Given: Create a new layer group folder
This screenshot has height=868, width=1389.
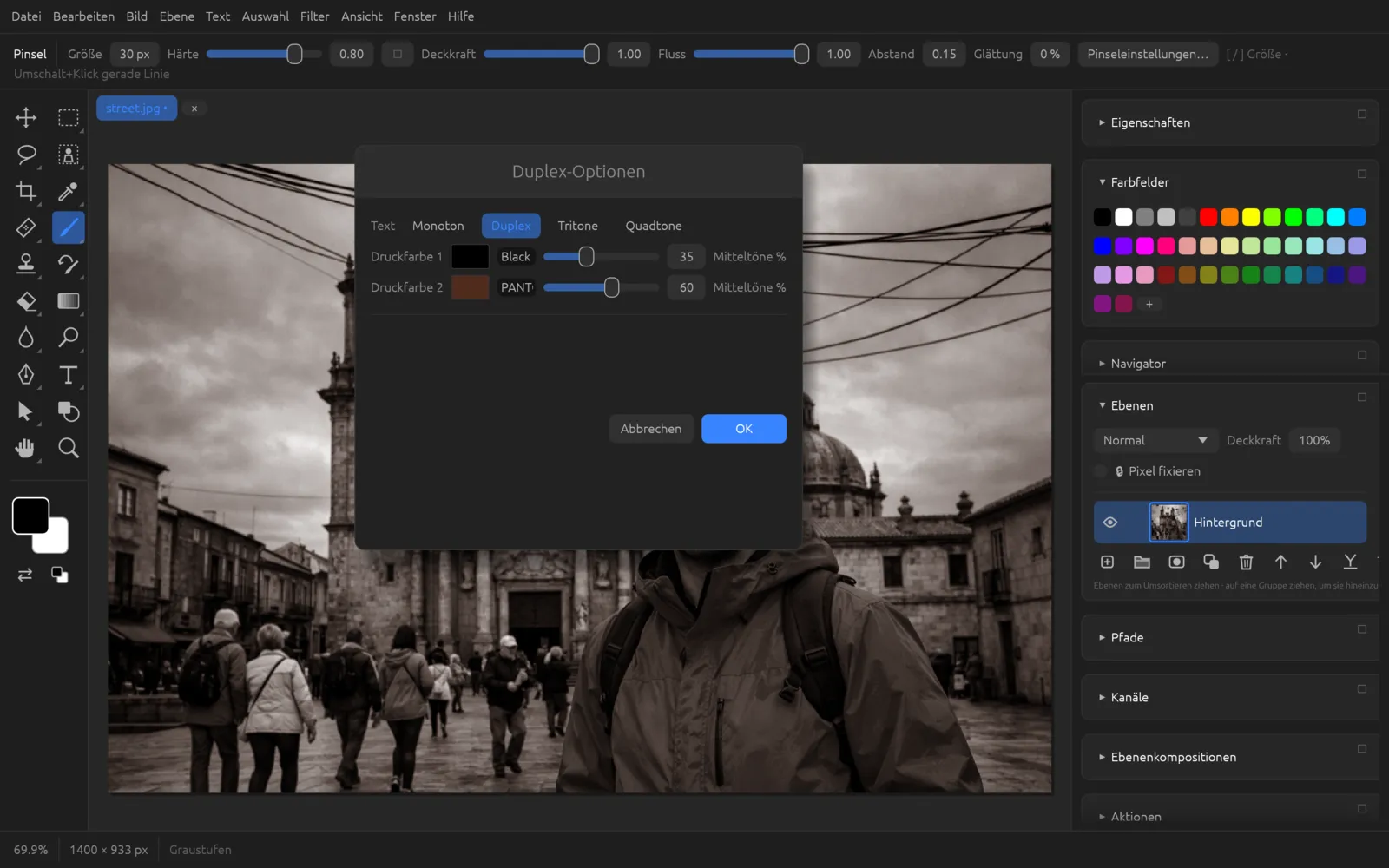Looking at the screenshot, I should tap(1142, 562).
